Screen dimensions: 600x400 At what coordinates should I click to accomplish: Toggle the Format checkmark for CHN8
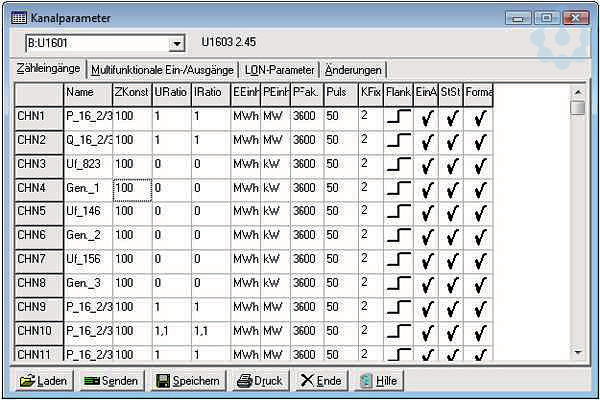[479, 284]
